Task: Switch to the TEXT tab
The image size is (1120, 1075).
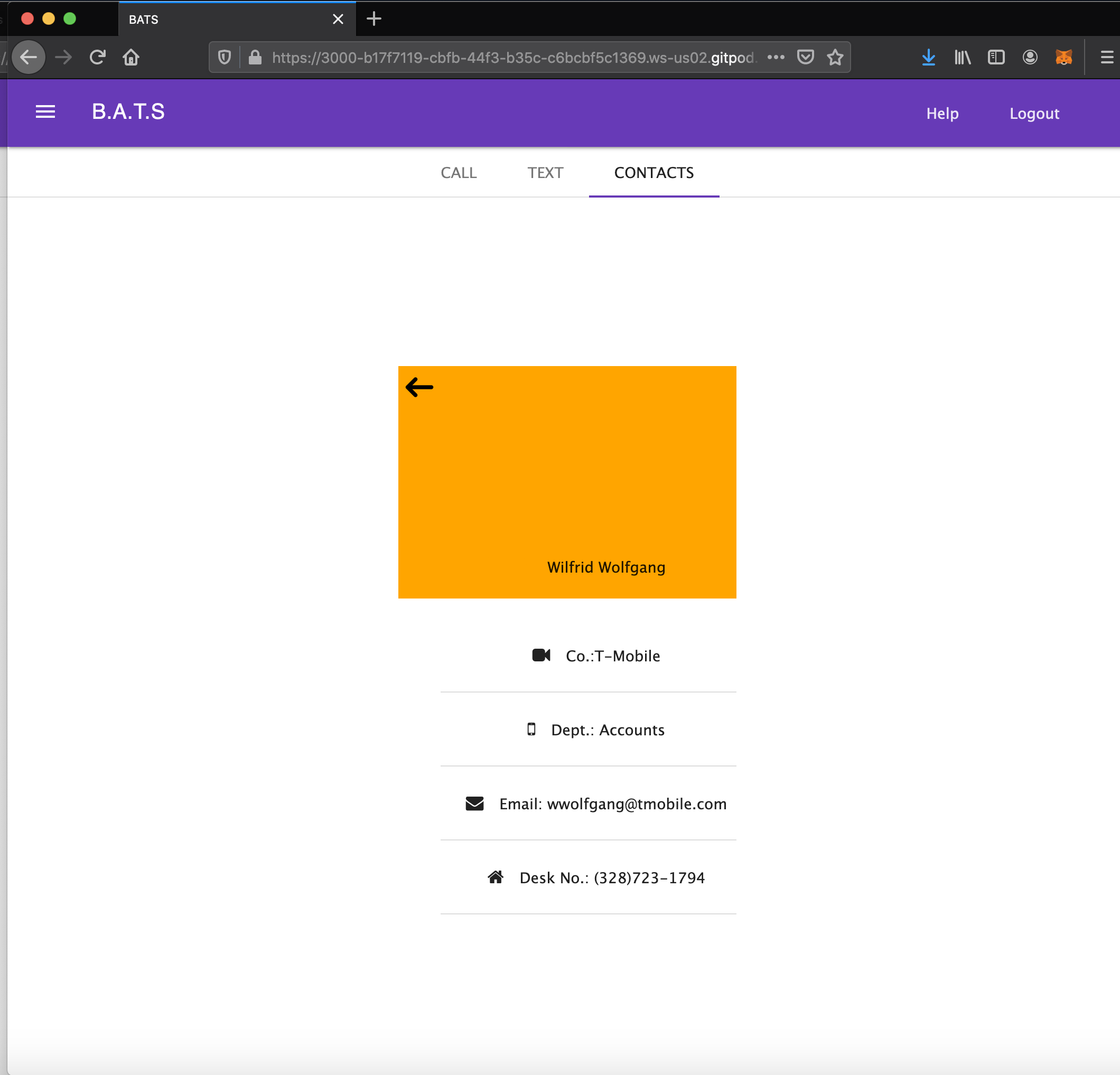Action: [x=545, y=173]
